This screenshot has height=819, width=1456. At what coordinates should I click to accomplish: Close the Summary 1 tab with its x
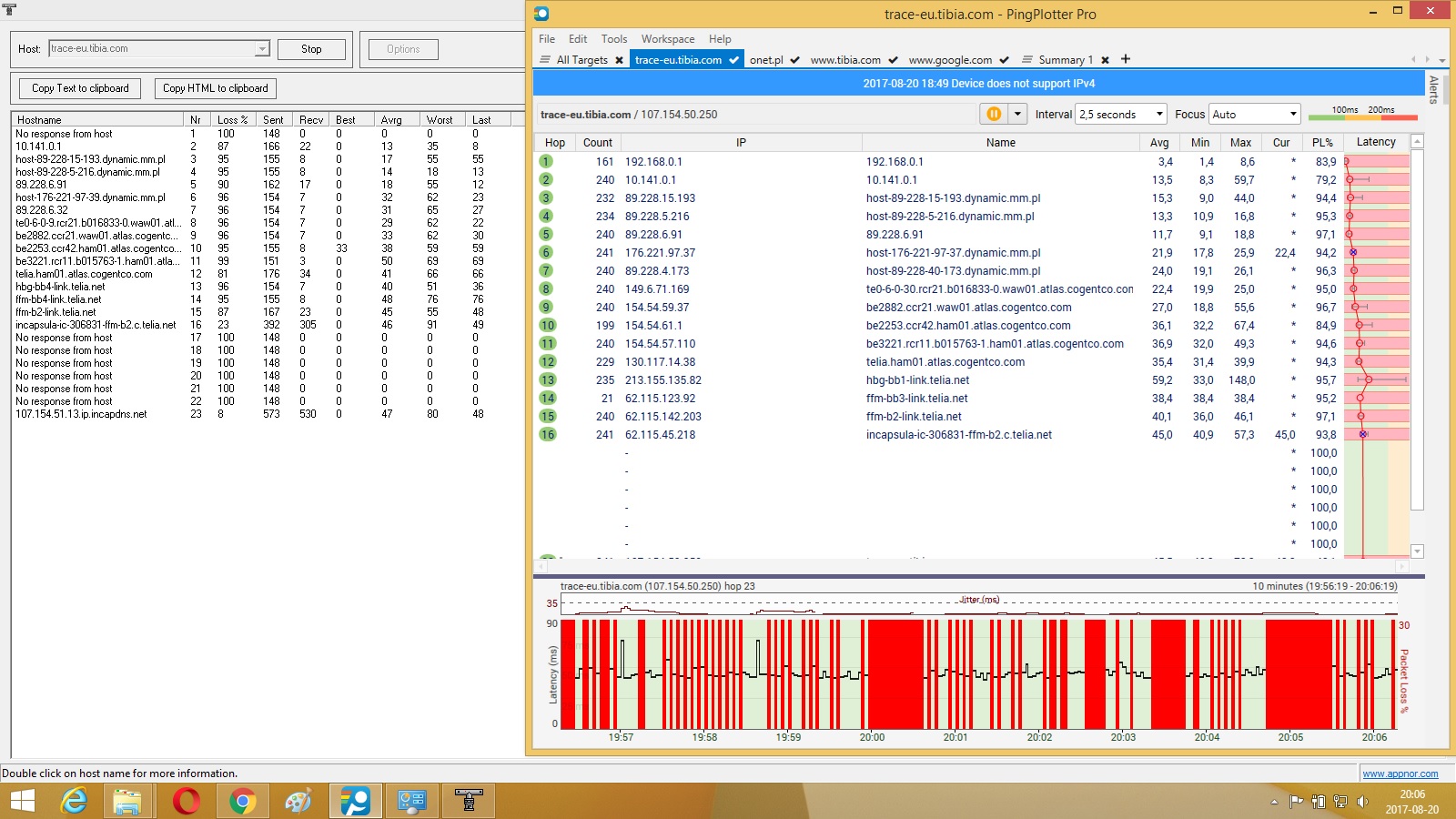[x=1105, y=60]
